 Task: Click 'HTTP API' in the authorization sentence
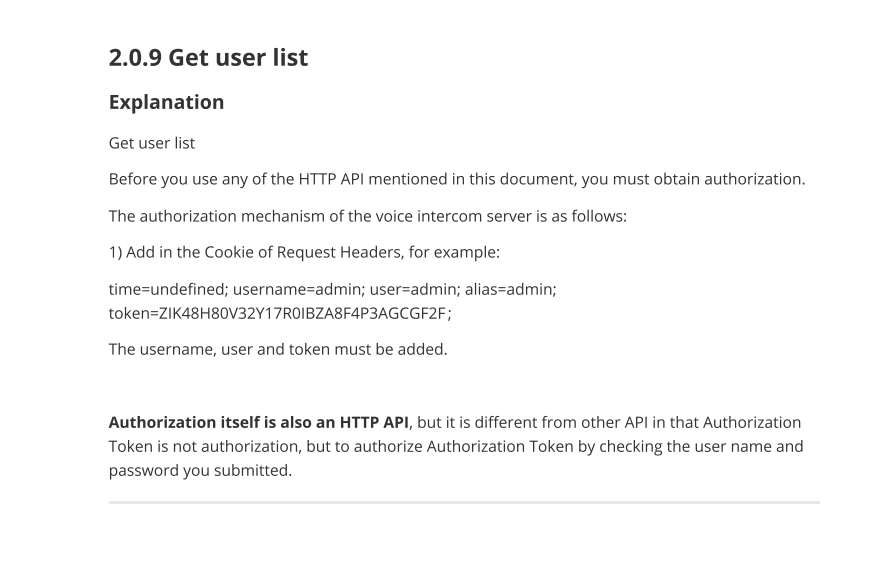[x=330, y=179]
